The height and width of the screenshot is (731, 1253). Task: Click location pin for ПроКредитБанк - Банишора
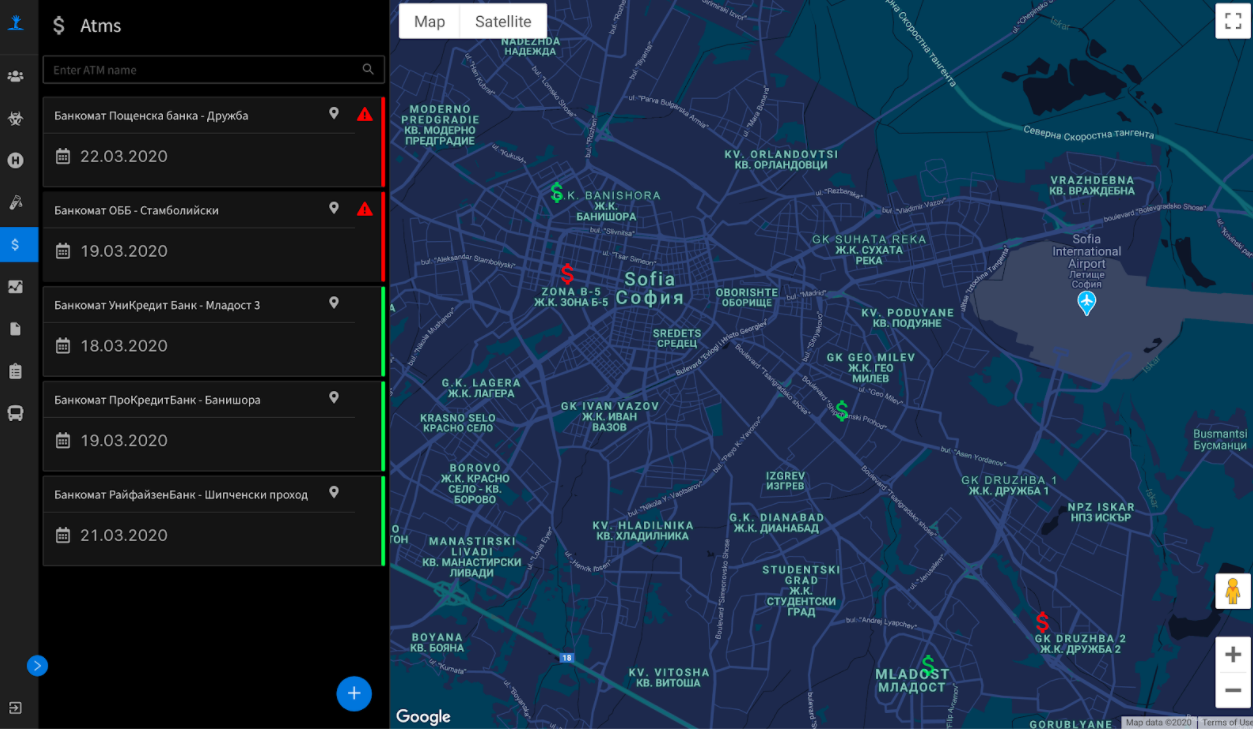point(334,398)
